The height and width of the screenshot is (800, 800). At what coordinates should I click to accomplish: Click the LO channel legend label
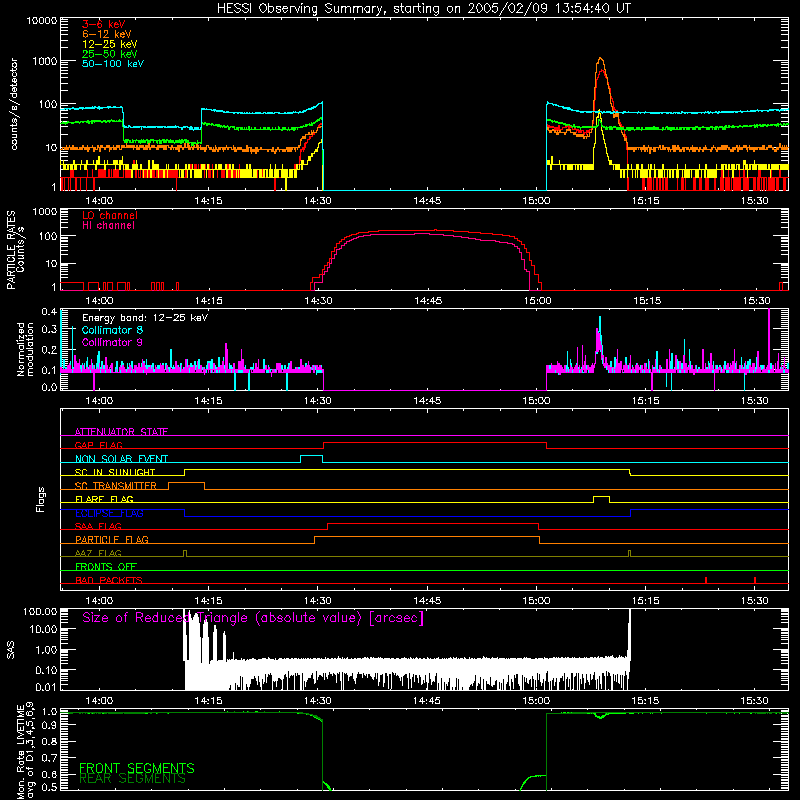pyautogui.click(x=110, y=215)
